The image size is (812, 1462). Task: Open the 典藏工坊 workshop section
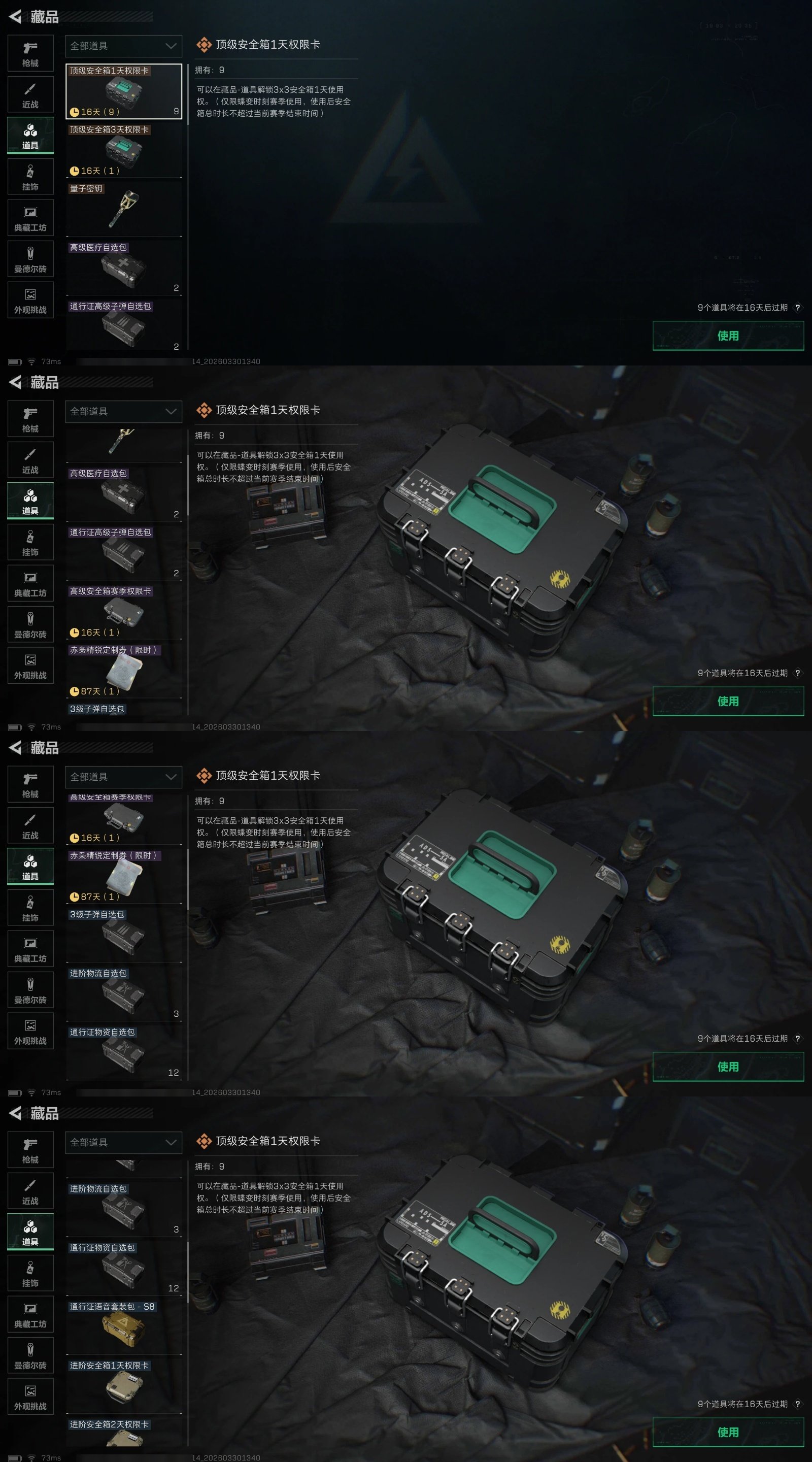tap(30, 218)
